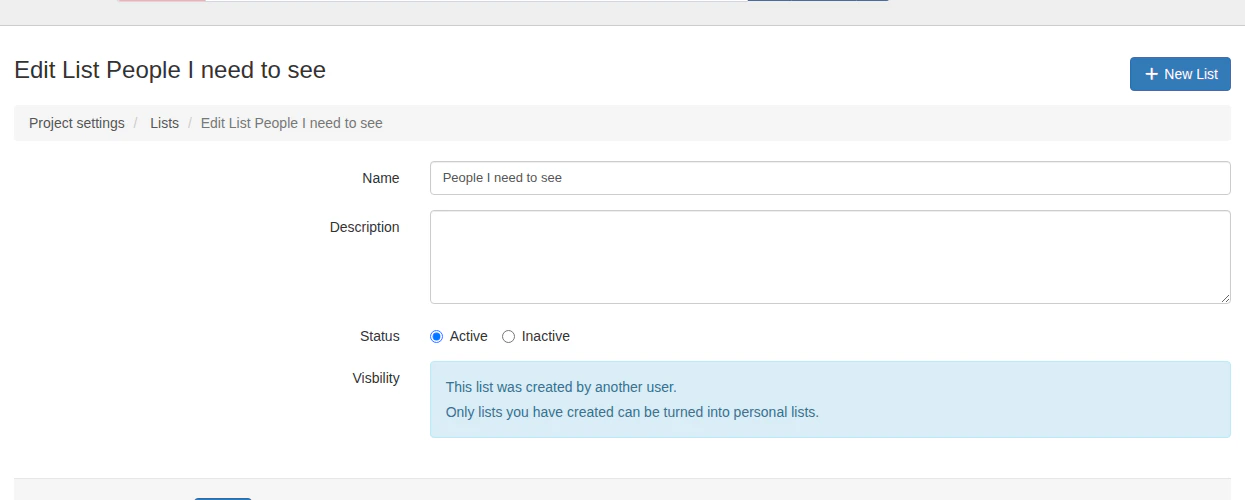Click 'This list was created by another user.'
This screenshot has height=500, width=1245.
(561, 387)
